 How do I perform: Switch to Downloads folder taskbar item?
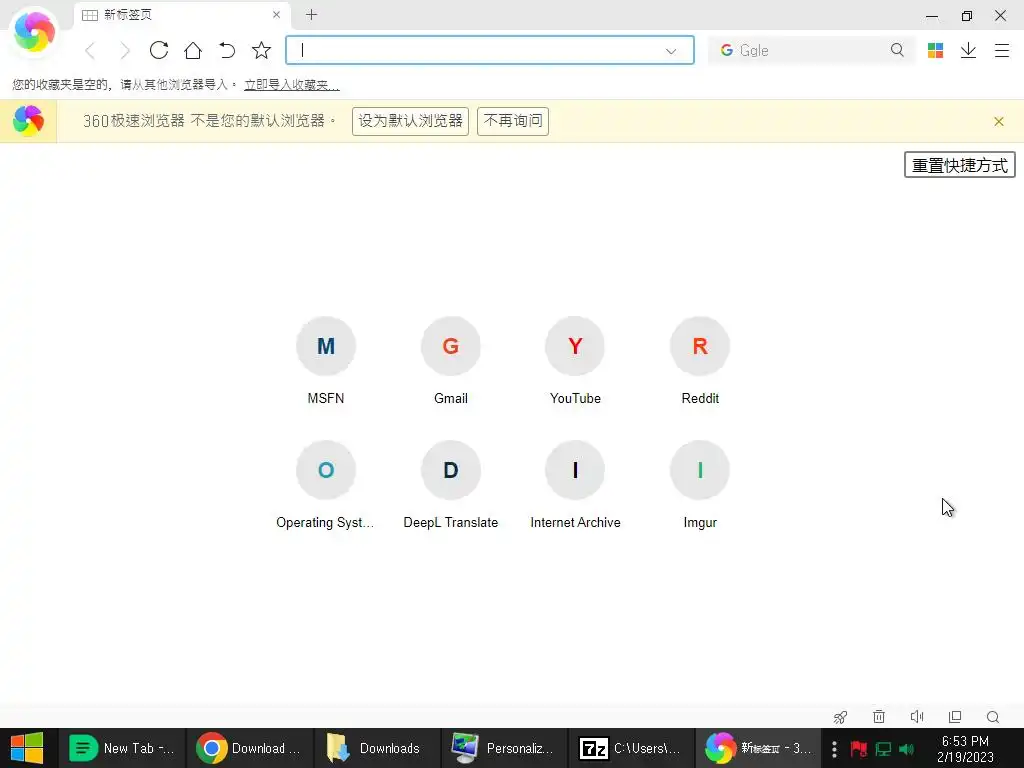(x=377, y=748)
